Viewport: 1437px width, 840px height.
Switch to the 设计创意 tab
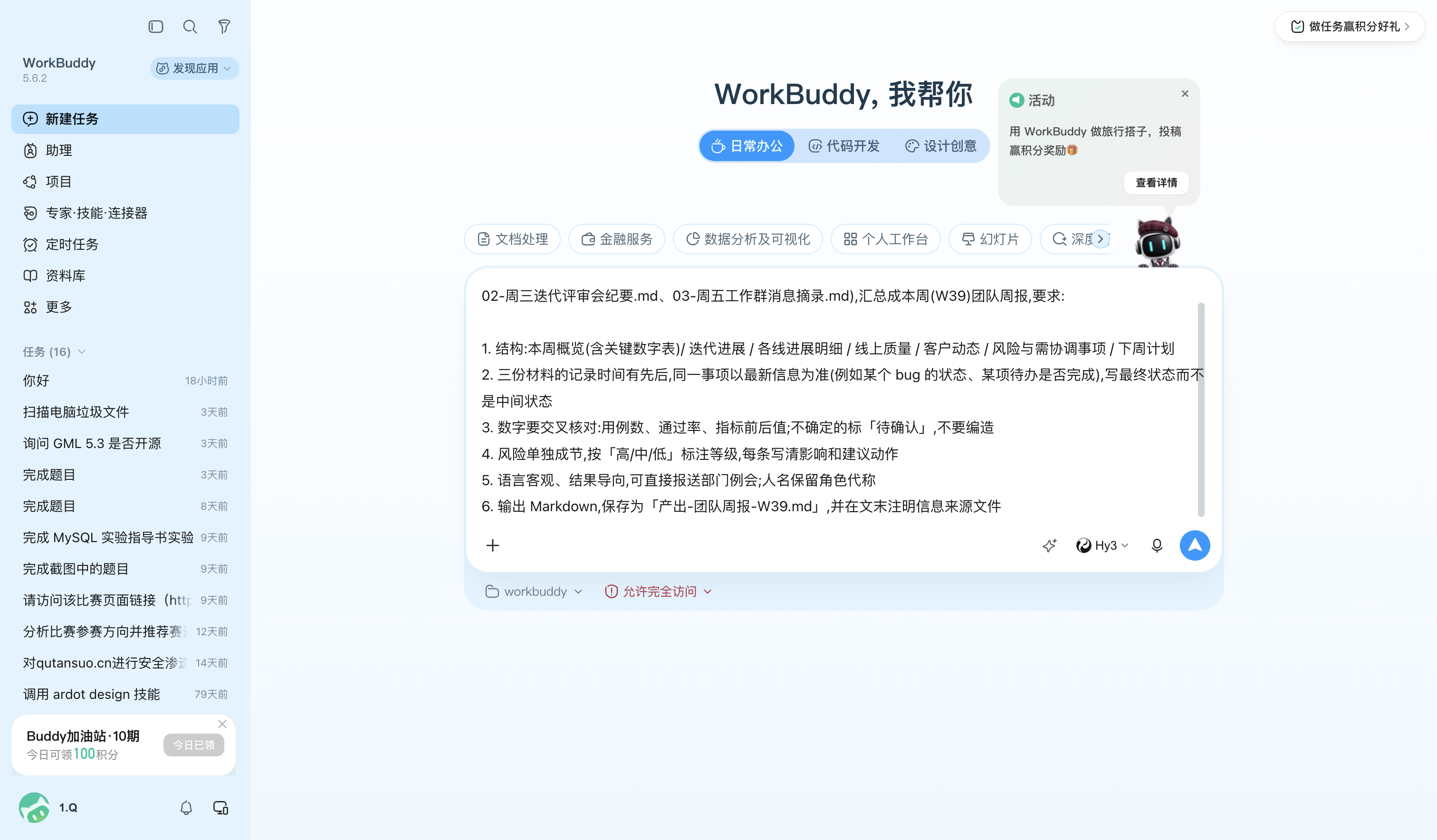click(x=941, y=146)
